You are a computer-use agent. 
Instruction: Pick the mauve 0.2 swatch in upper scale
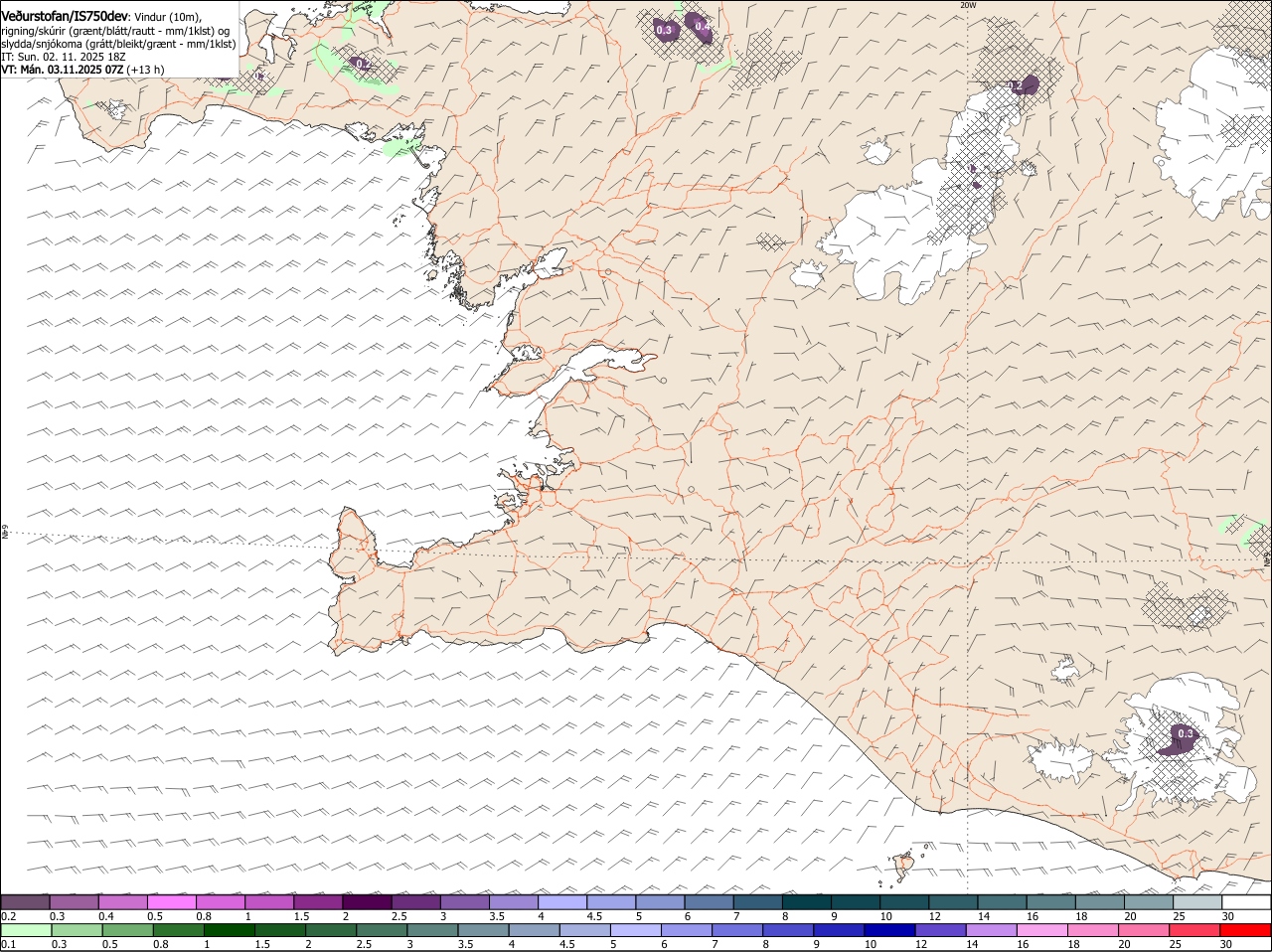tap(25, 901)
